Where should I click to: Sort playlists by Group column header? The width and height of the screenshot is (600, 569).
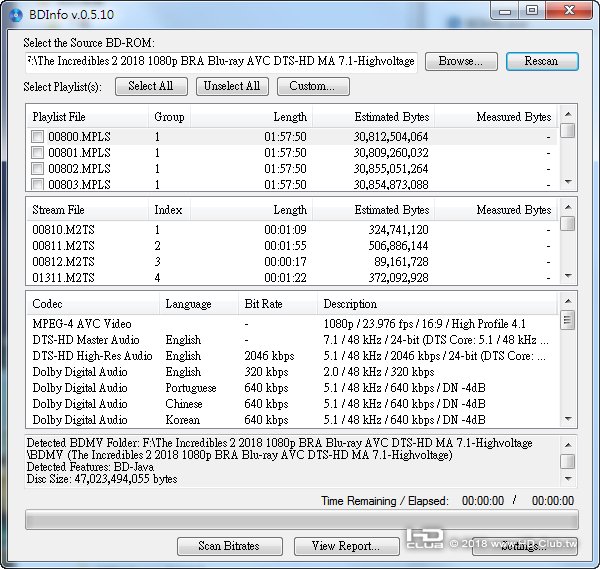pyautogui.click(x=169, y=117)
